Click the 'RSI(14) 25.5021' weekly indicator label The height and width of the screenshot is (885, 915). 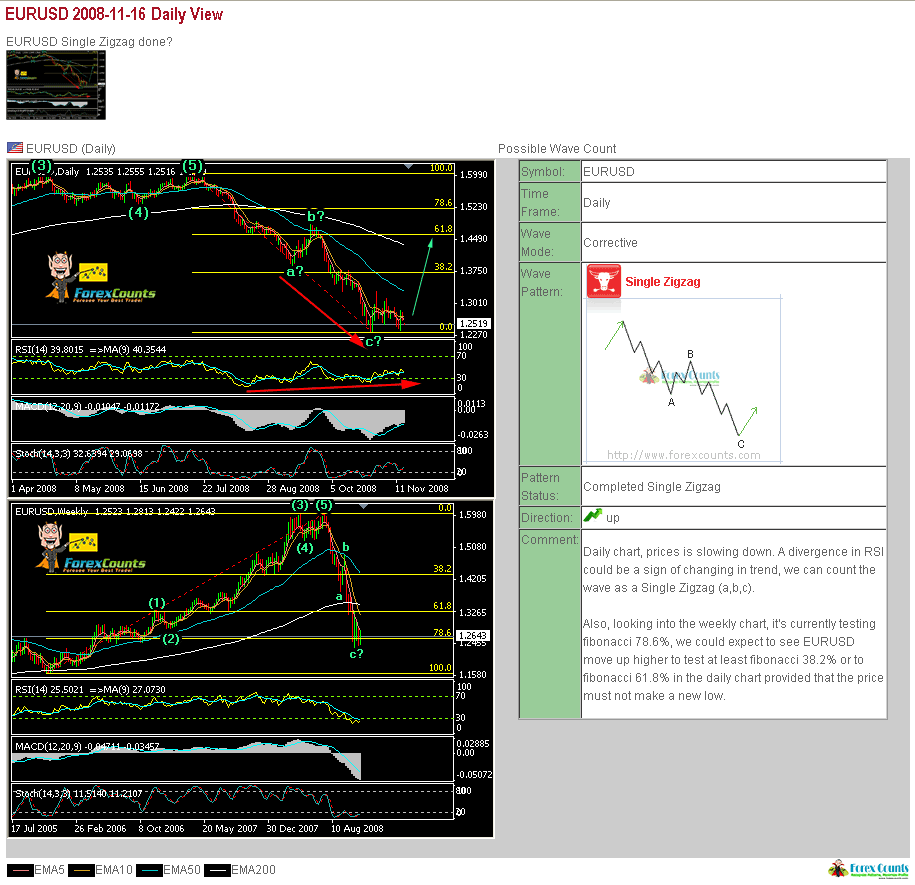(49, 690)
